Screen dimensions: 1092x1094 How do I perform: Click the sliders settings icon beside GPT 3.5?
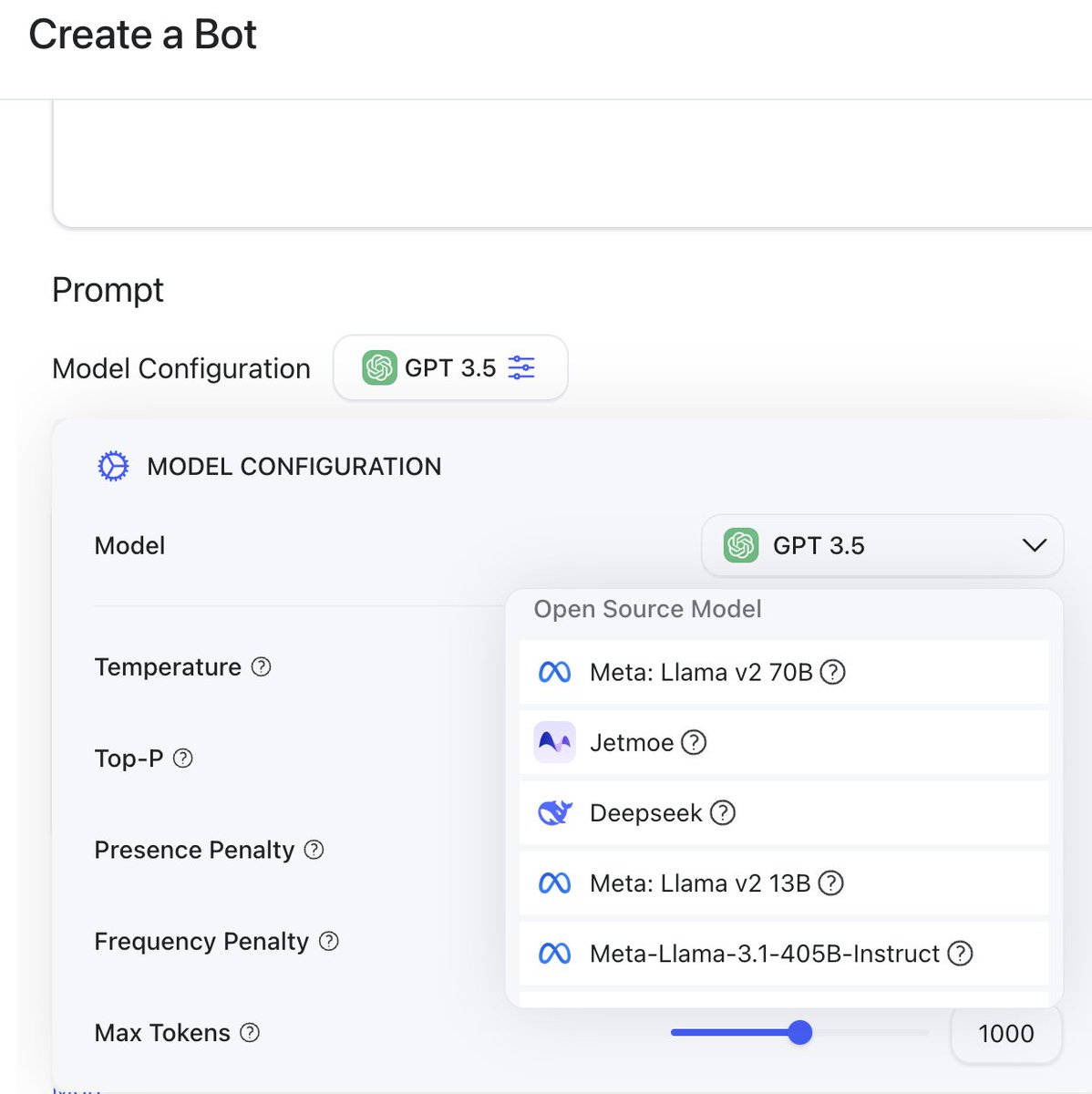coord(521,367)
